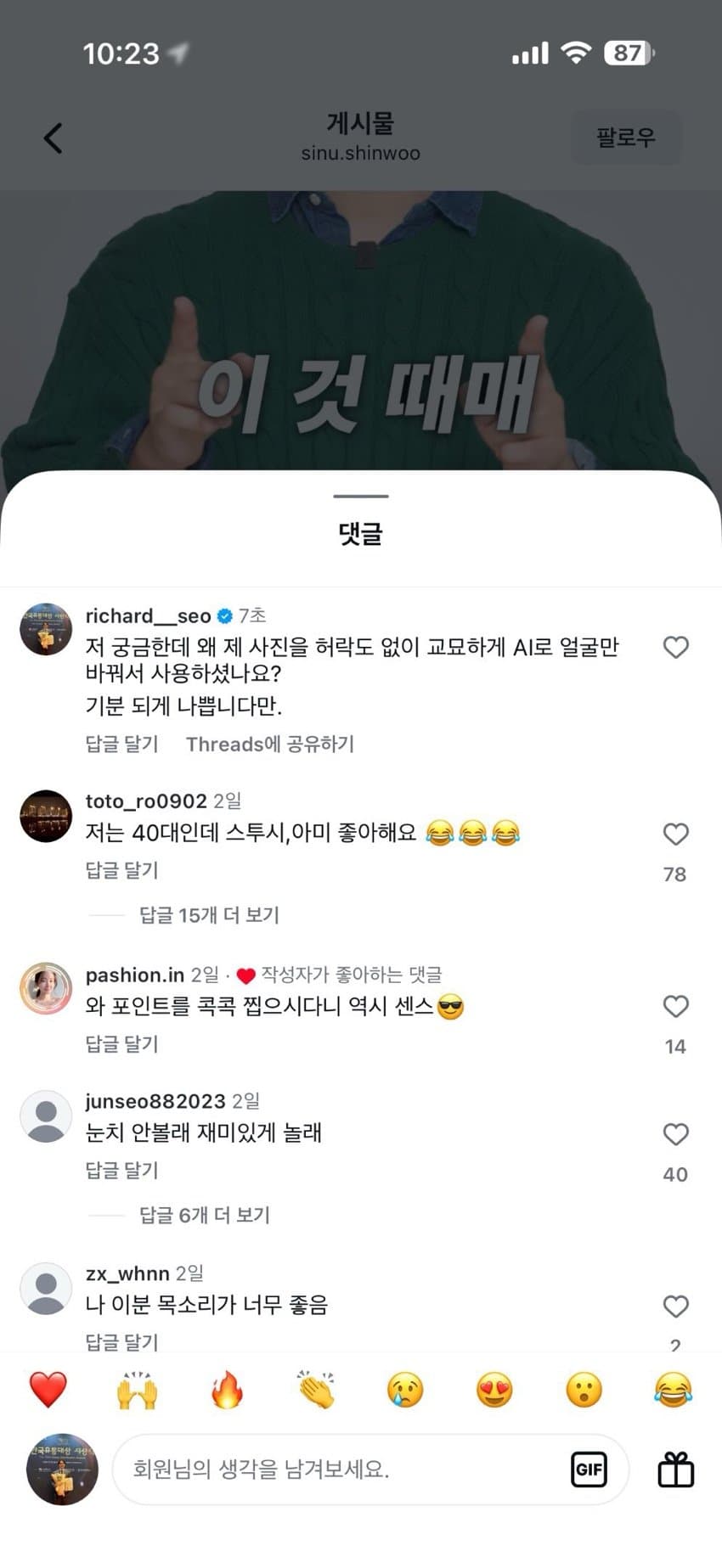The image size is (722, 1568).
Task: Send the fire emoji reaction
Action: (x=227, y=1391)
